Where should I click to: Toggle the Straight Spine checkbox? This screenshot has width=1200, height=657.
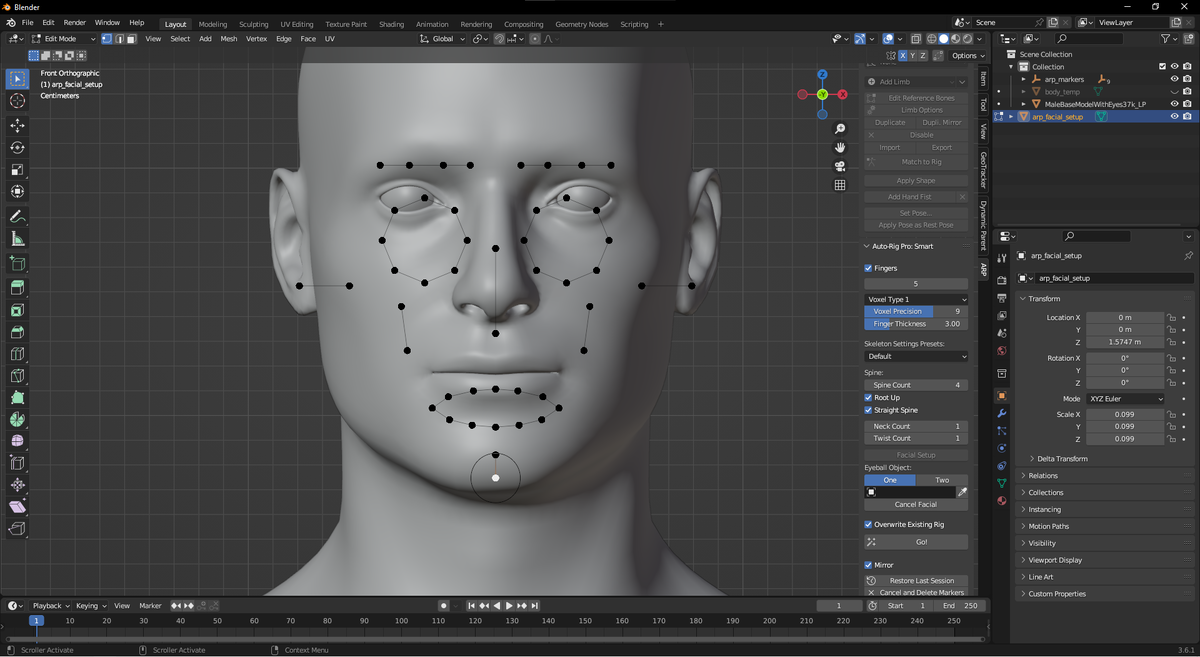coord(868,410)
